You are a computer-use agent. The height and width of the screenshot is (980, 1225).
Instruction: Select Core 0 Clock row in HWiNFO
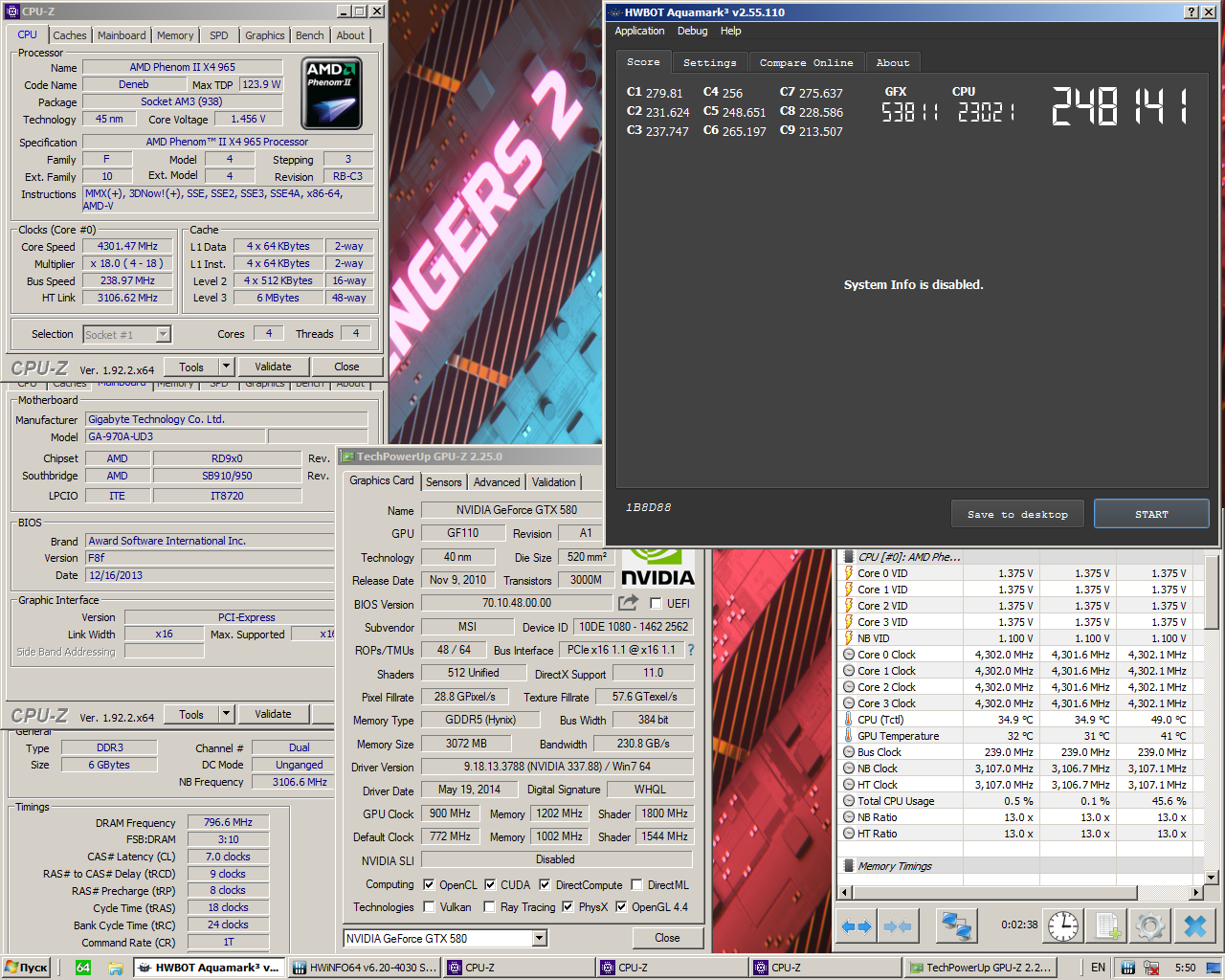coord(1020,655)
